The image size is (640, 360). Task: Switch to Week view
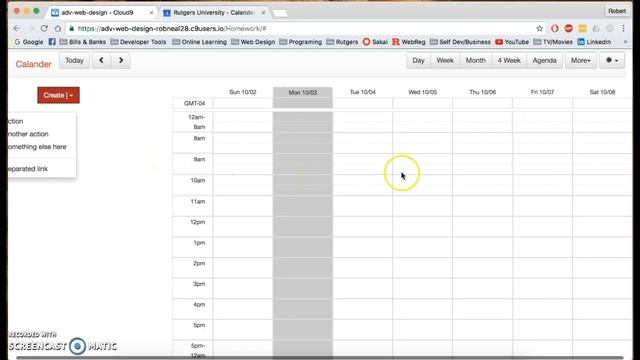pyautogui.click(x=445, y=60)
